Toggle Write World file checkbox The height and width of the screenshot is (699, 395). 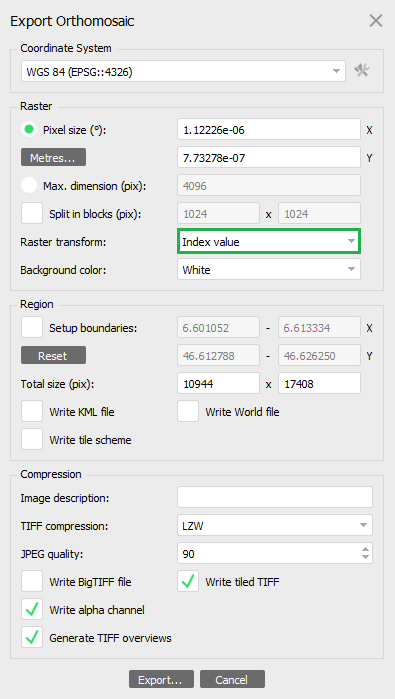[x=188, y=411]
